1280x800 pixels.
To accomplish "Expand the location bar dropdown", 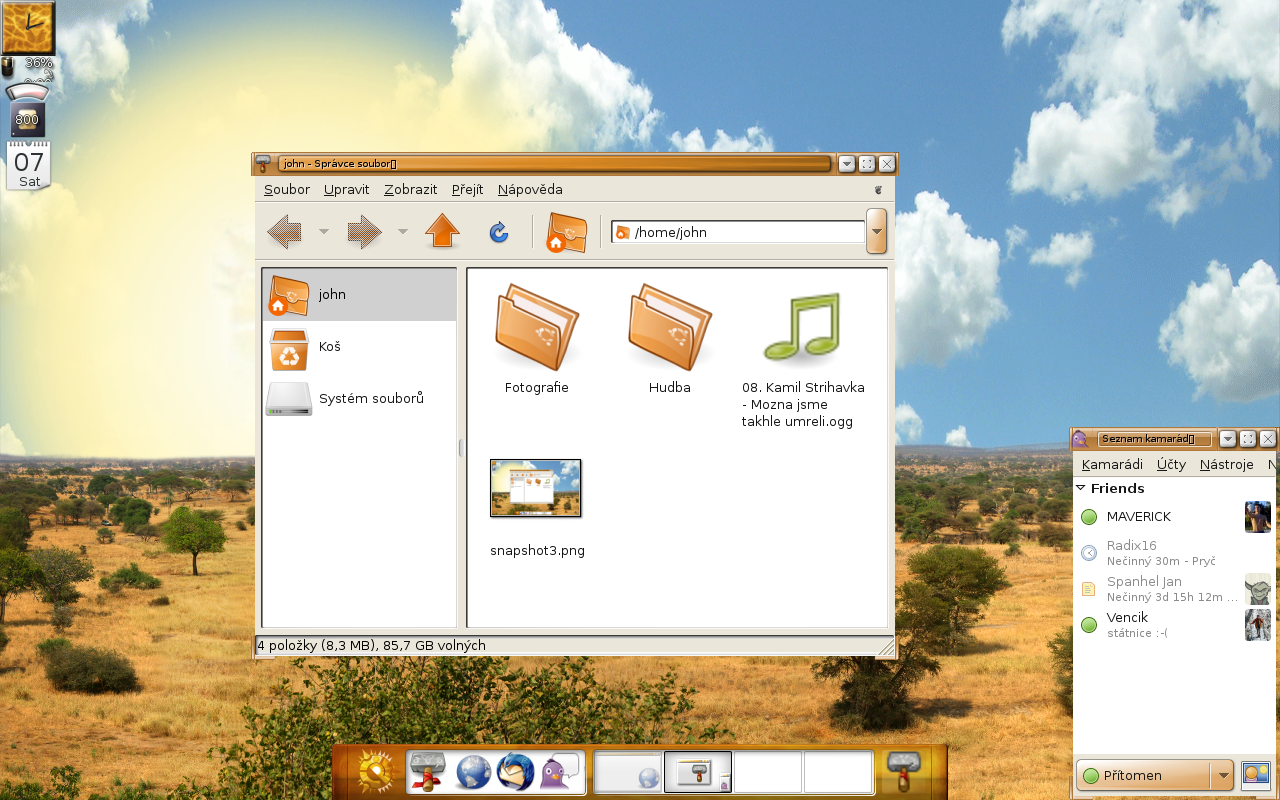I will pos(877,232).
